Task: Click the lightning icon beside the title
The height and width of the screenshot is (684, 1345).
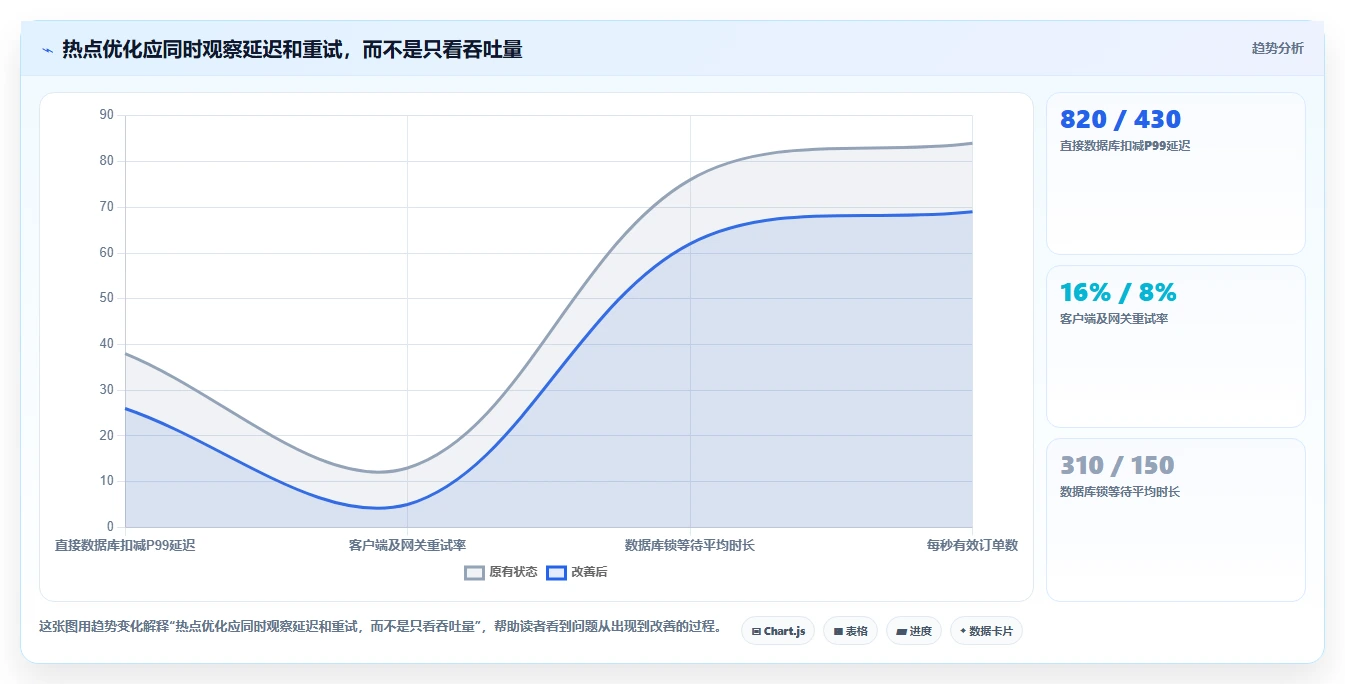Action: 47,50
